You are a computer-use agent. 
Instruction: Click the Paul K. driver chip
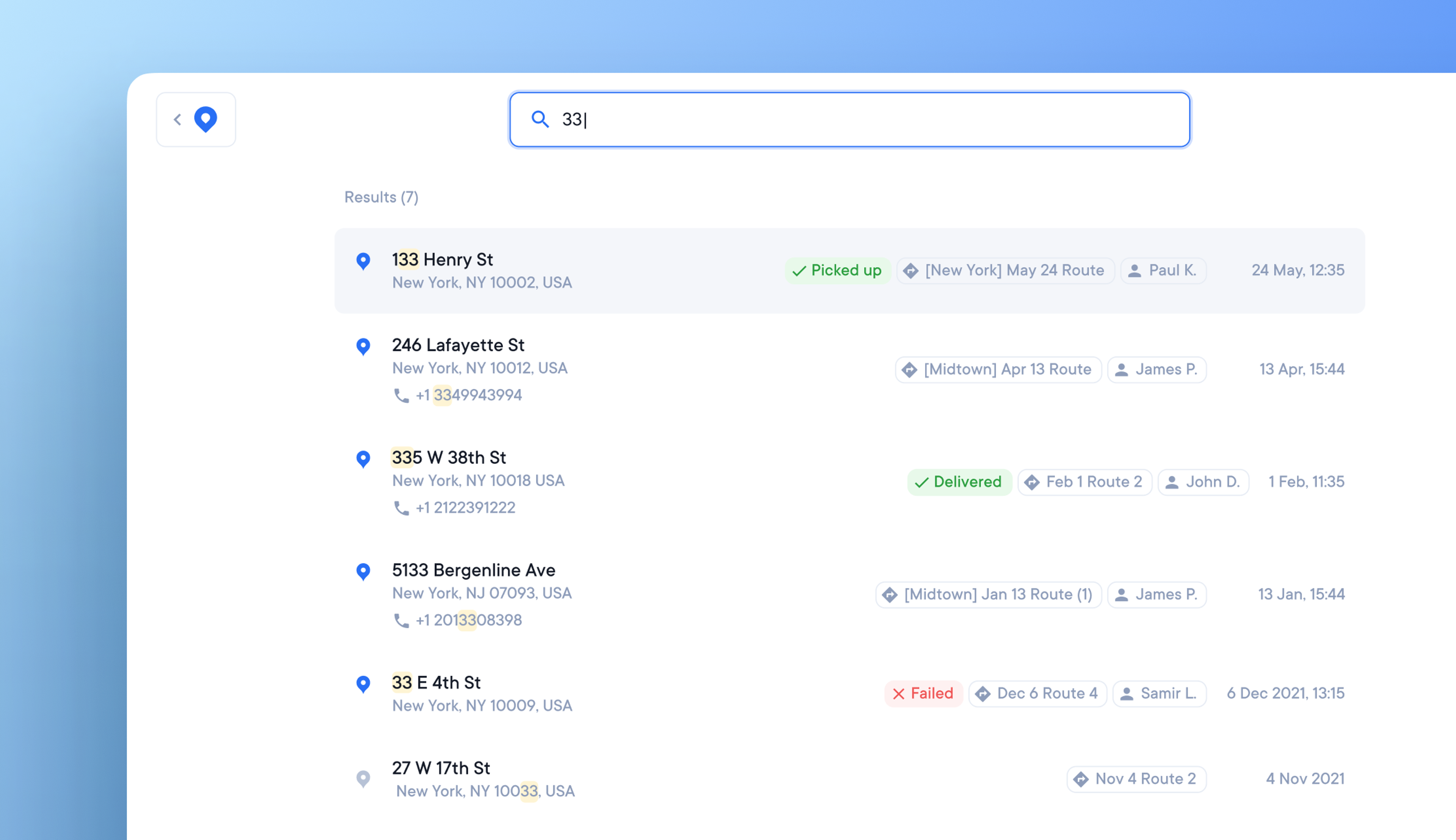tap(1163, 271)
